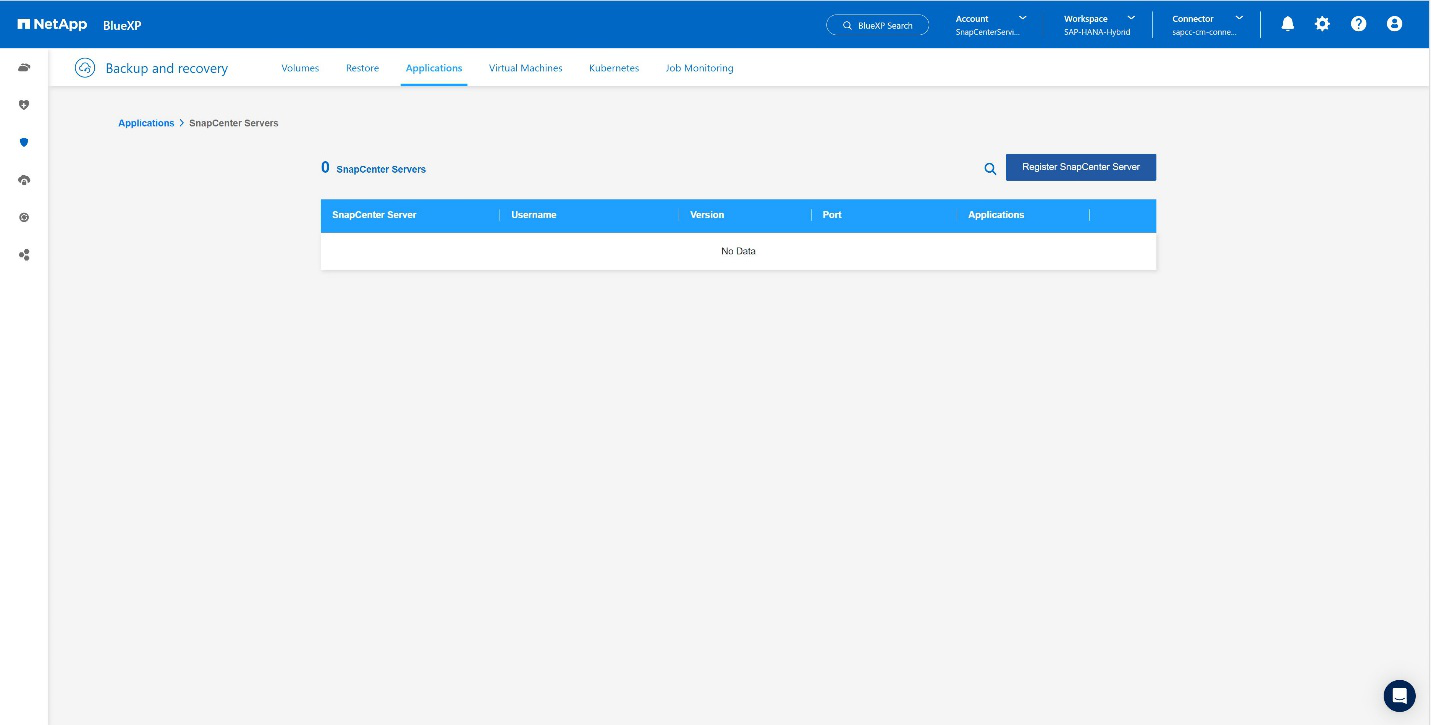
Task: Click the help question mark icon
Action: (1358, 24)
